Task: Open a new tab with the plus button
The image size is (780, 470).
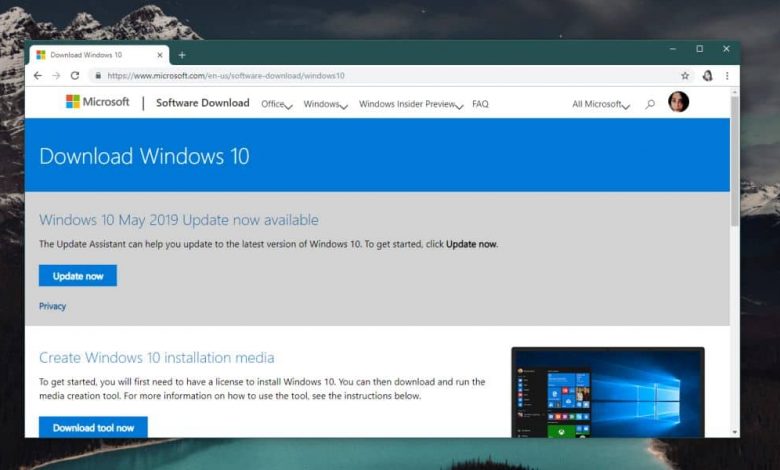Action: coord(182,55)
